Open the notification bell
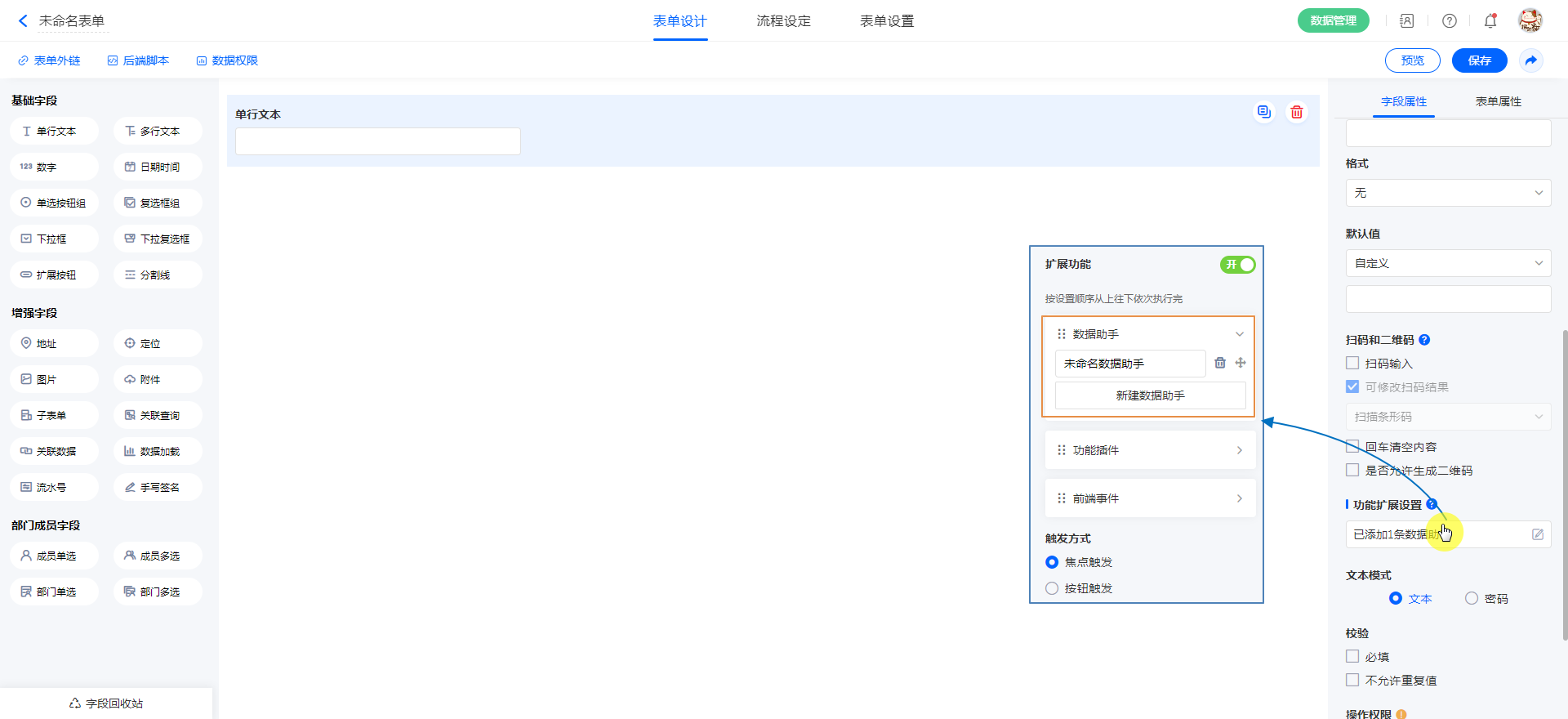The height and width of the screenshot is (719, 1568). (x=1490, y=21)
